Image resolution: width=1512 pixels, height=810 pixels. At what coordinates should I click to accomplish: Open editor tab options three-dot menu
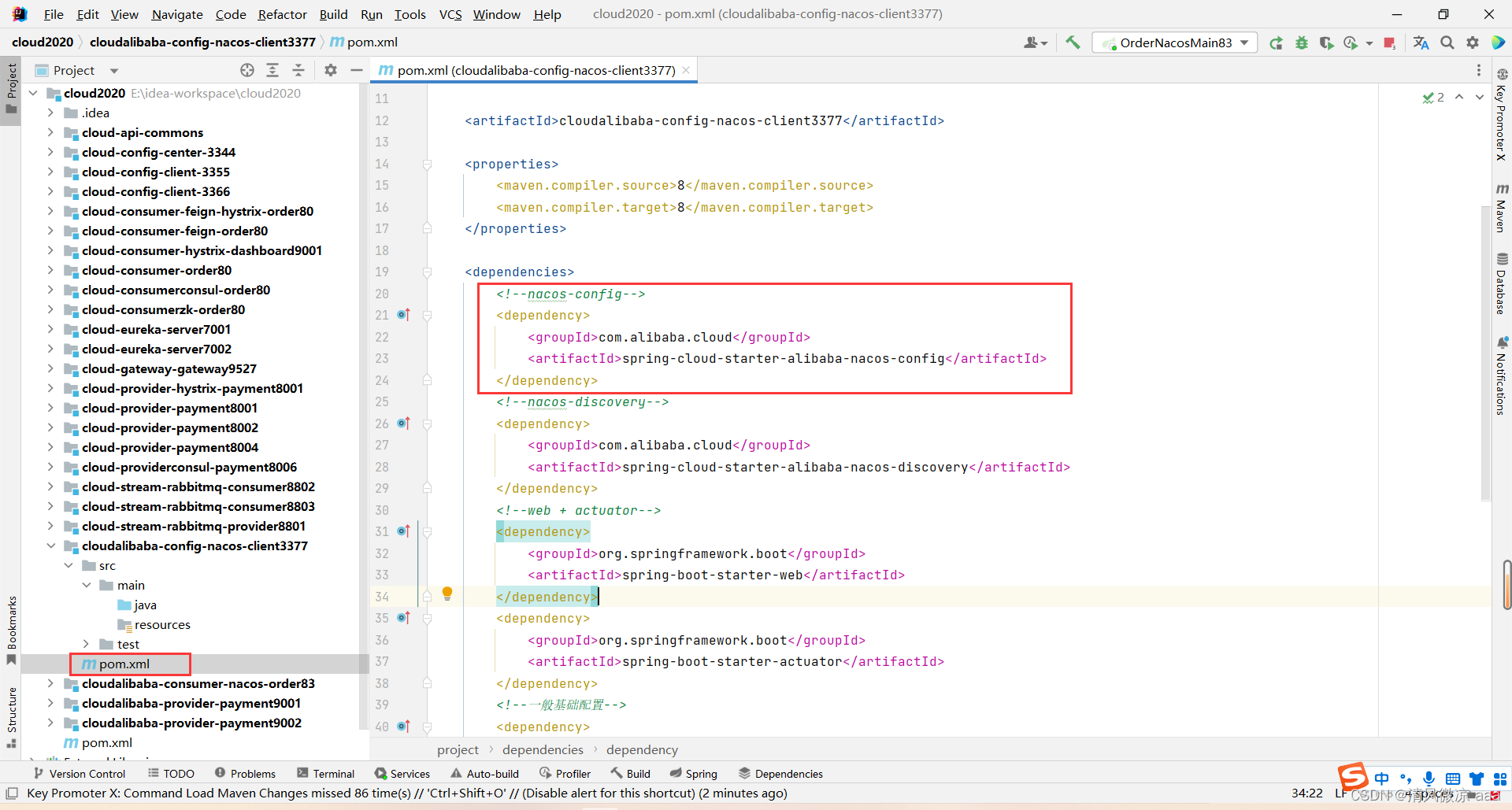point(1479,70)
